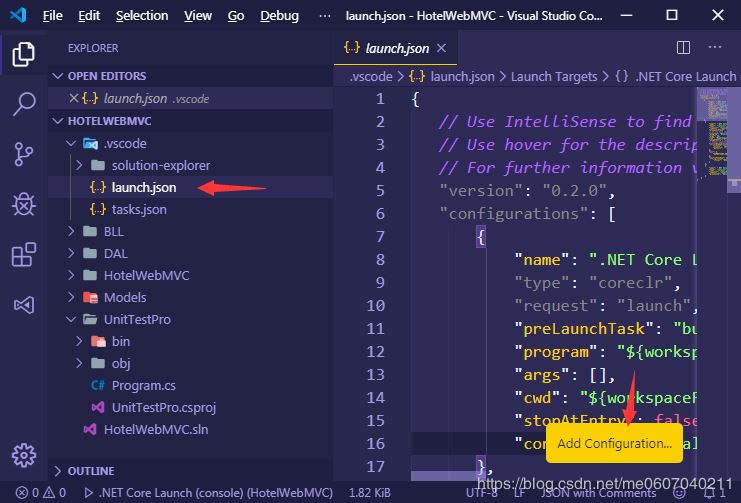This screenshot has height=503, width=741.
Task: Click the minimap code overview
Action: tap(718, 130)
